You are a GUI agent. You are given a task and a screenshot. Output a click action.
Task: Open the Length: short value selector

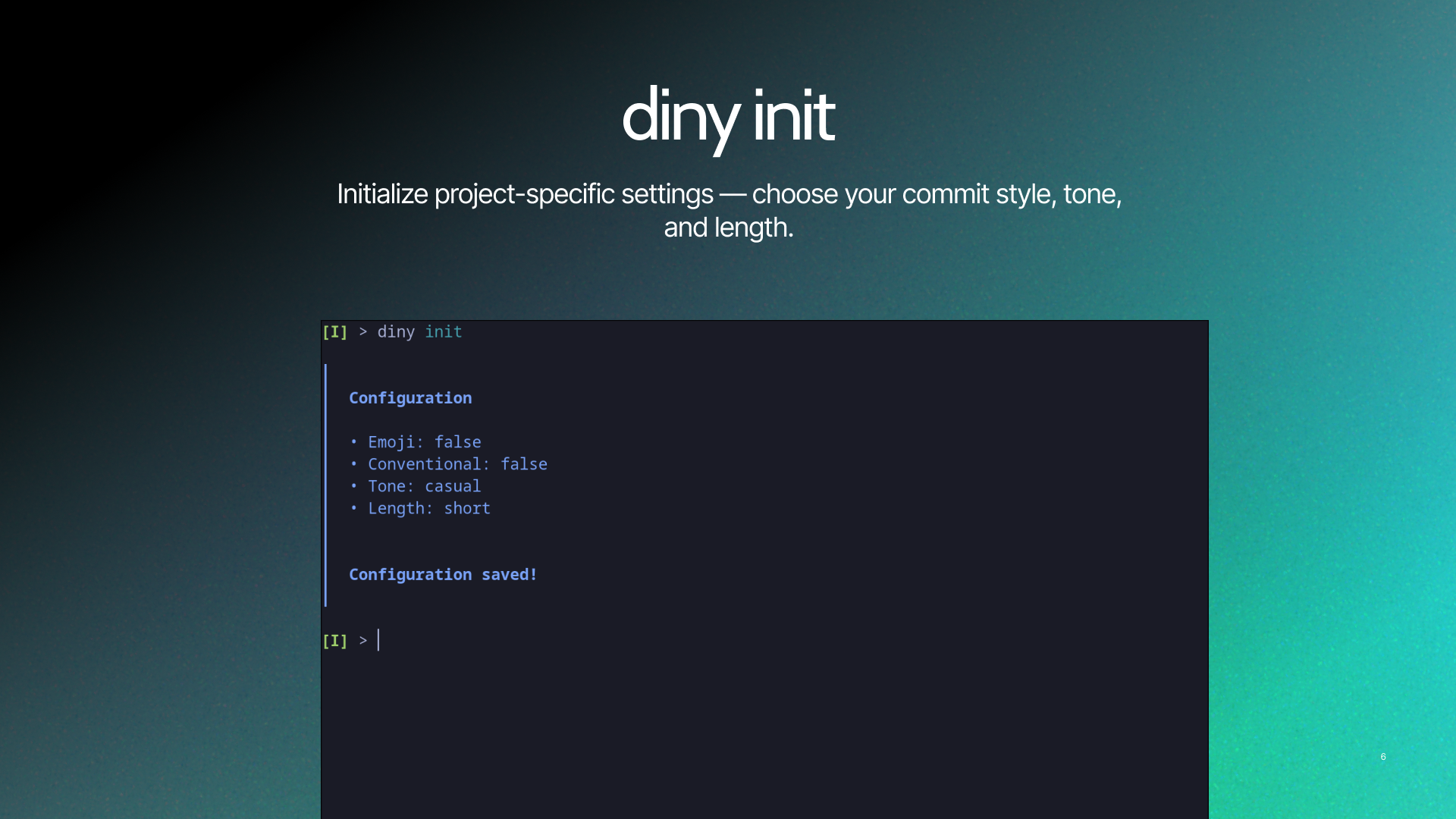click(x=466, y=508)
